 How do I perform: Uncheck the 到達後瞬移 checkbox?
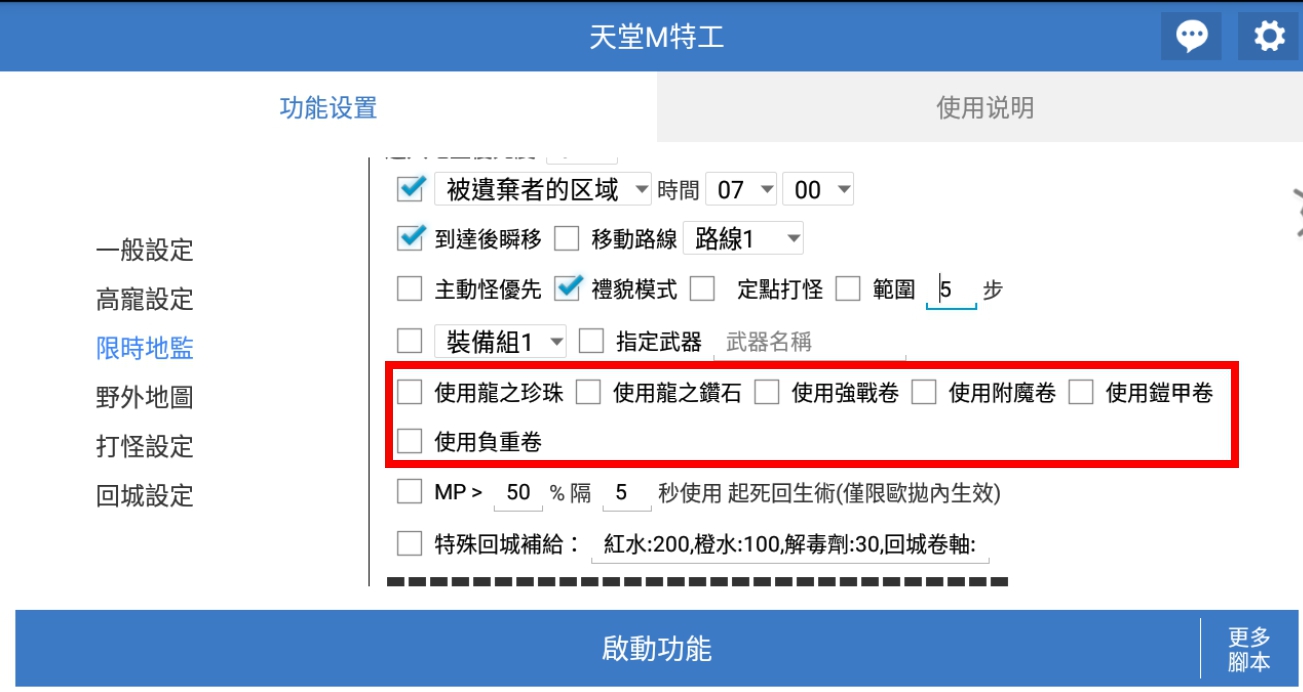click(x=411, y=239)
